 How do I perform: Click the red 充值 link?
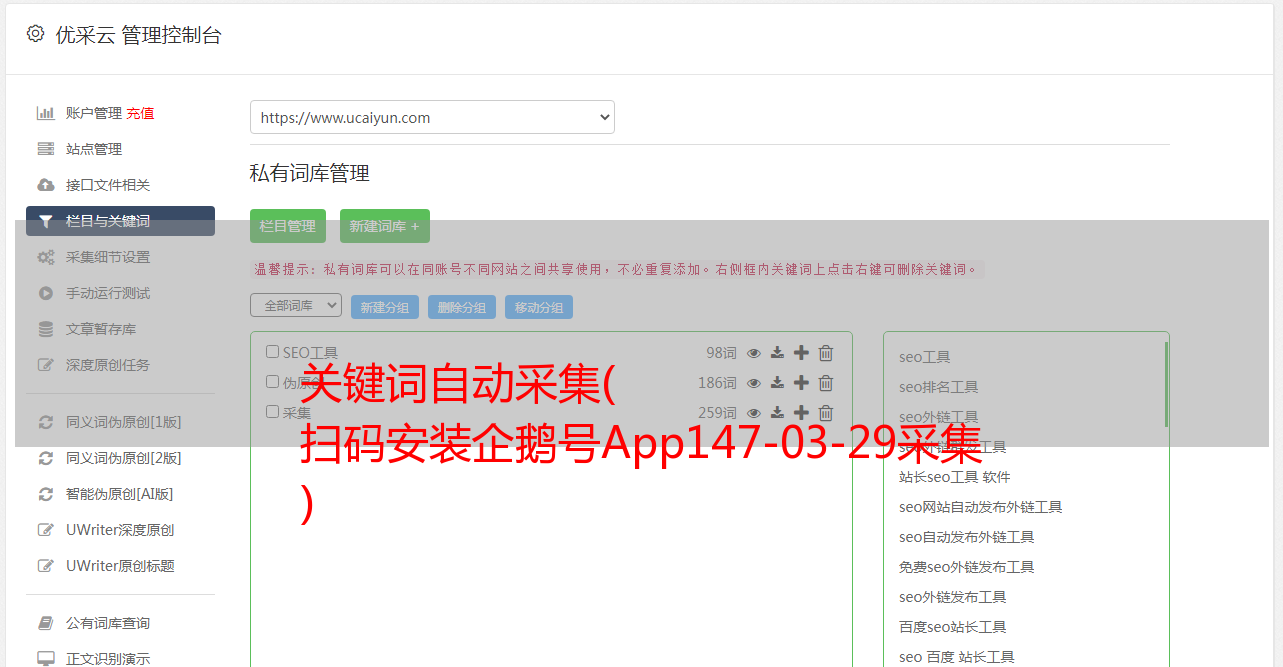pos(140,113)
